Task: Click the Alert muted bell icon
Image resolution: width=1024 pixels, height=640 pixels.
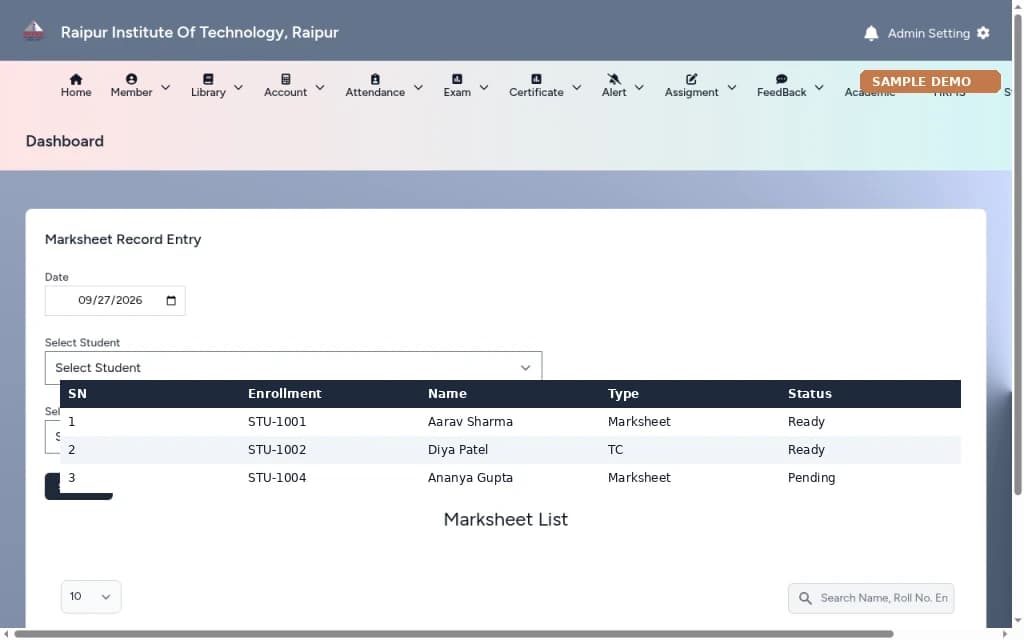Action: pos(614,79)
